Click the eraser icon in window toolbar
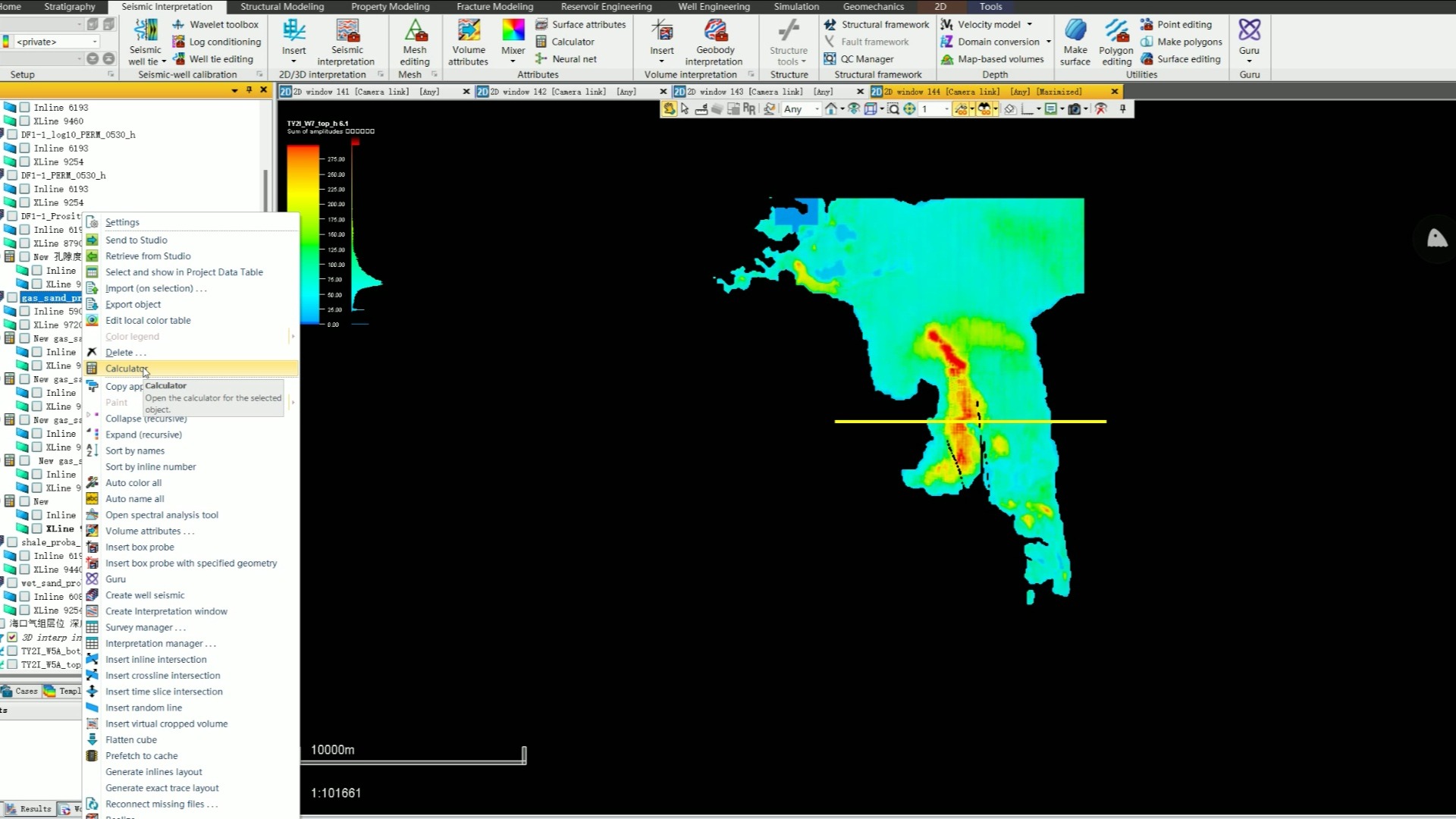This screenshot has height=819, width=1456. click(1010, 109)
